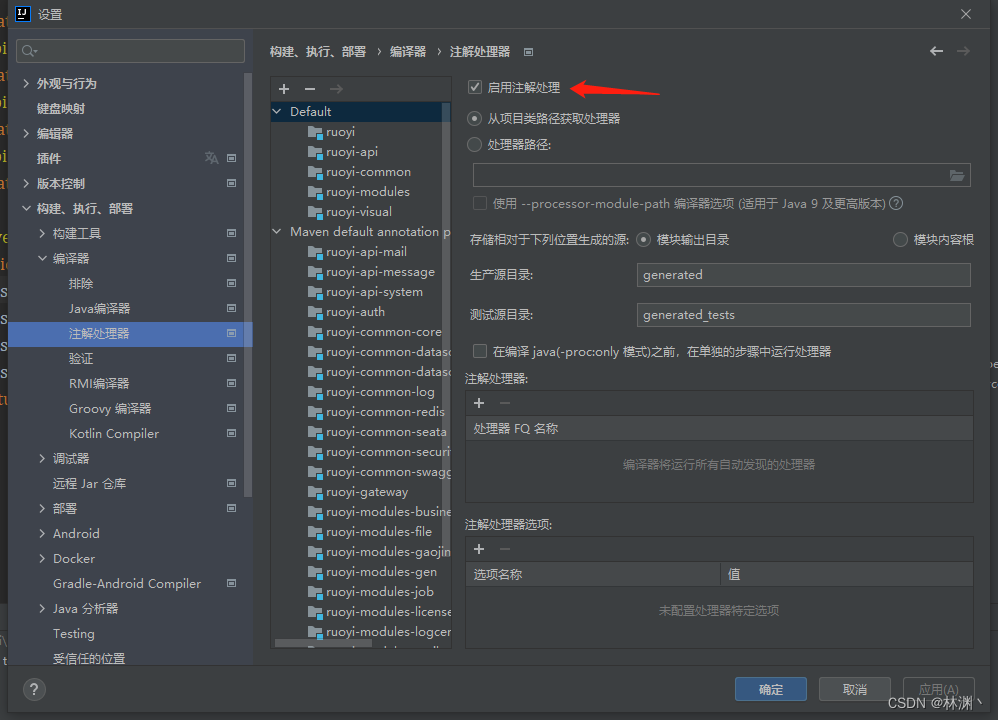
Task: Expand 版本控制 settings group
Action: tap(26, 183)
